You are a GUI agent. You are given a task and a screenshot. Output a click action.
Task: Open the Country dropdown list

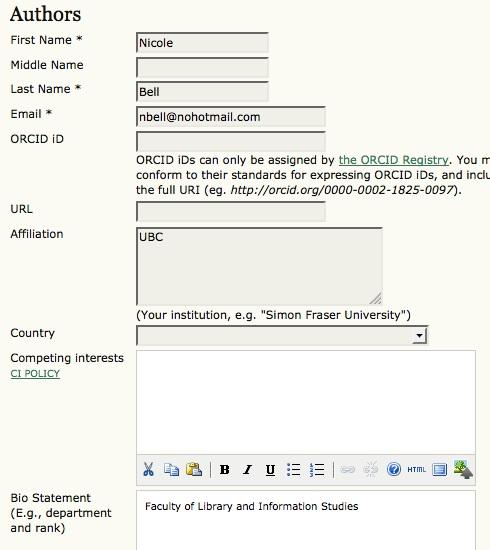pyautogui.click(x=282, y=335)
